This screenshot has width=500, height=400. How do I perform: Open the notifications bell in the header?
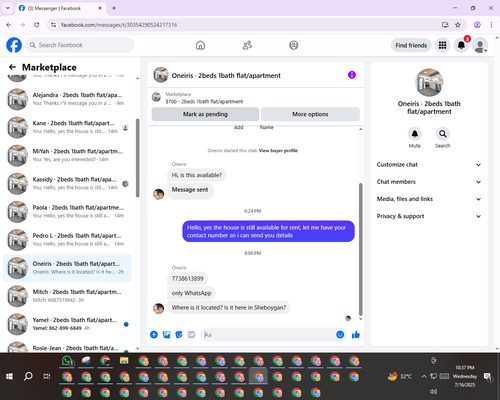point(461,45)
